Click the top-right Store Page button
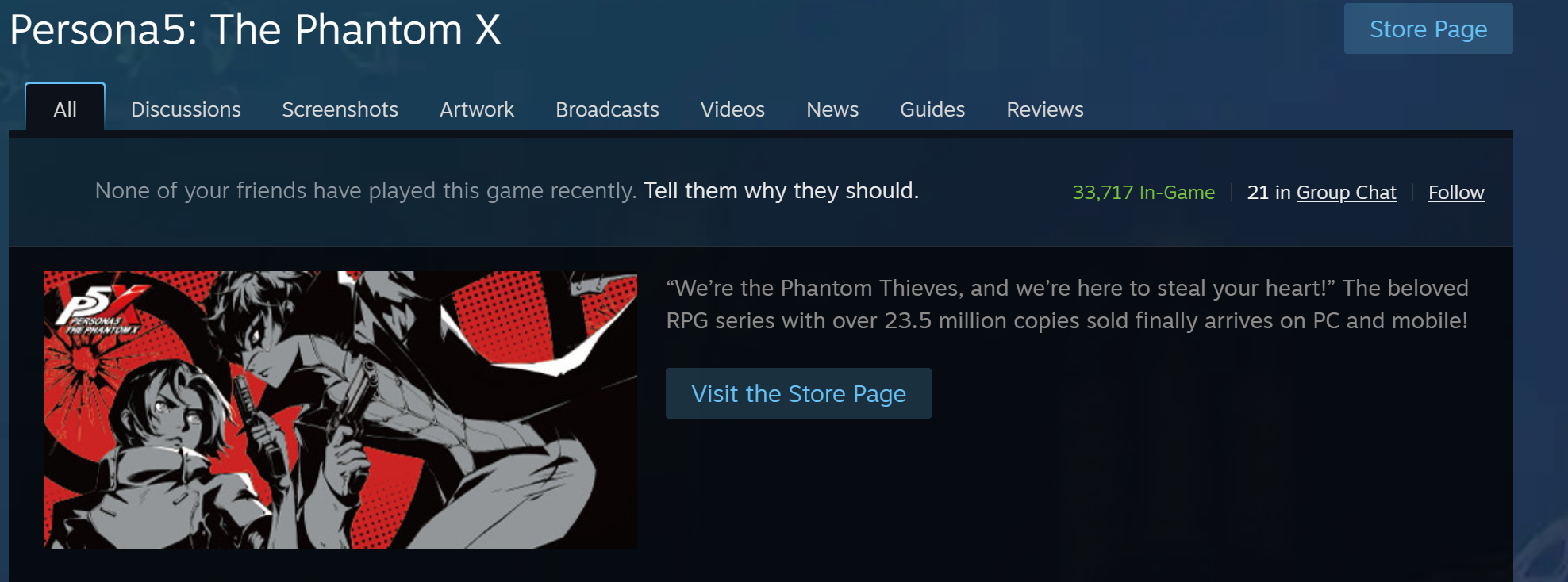1568x582 pixels. 1428,29
